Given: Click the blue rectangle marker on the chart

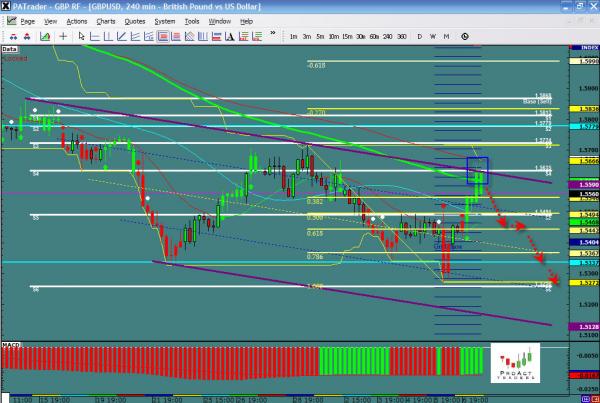Looking at the screenshot, I should (x=477, y=167).
